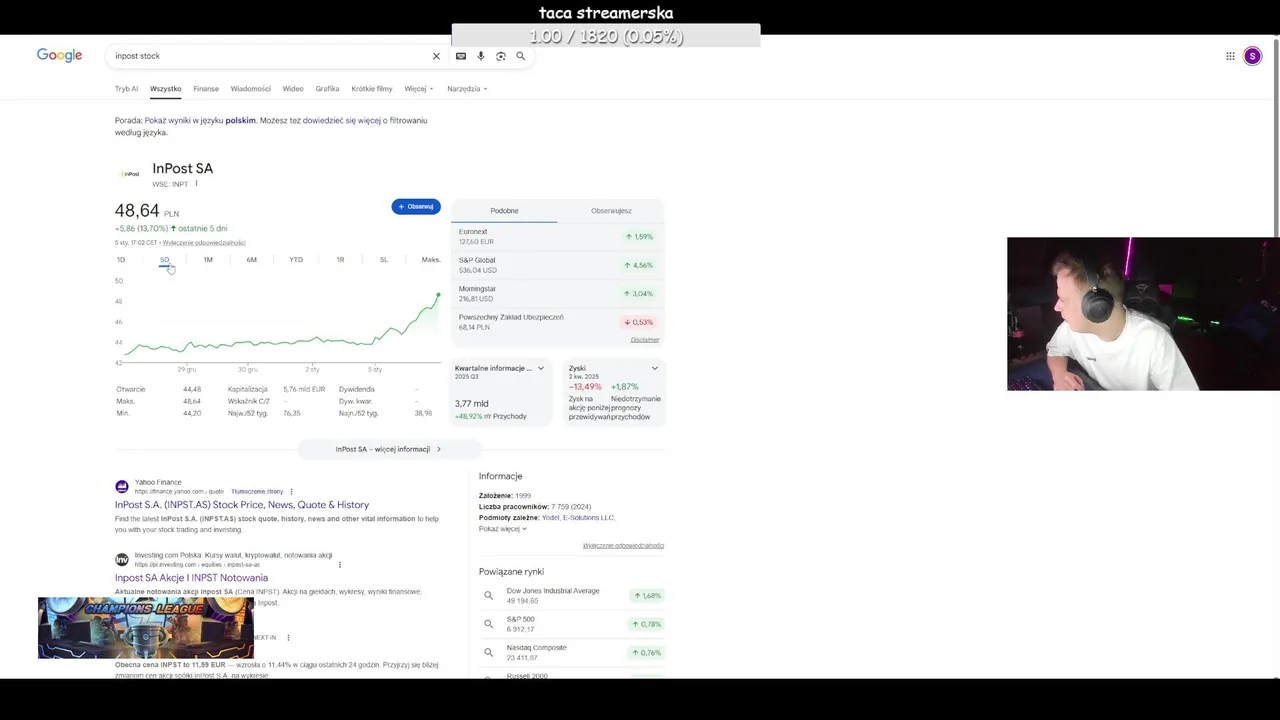Screen dimensions: 1280x720
Task: Select the 1R chart range
Action: tap(340, 260)
